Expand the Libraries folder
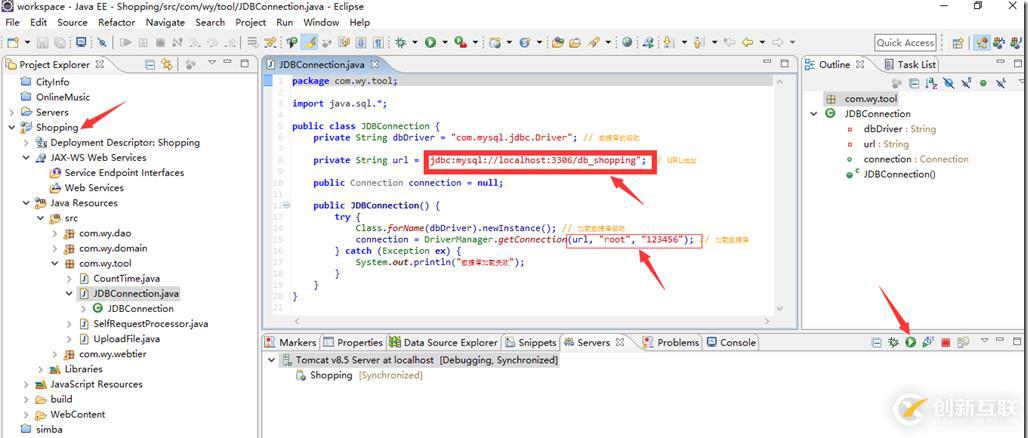1028x438 pixels. 40,369
